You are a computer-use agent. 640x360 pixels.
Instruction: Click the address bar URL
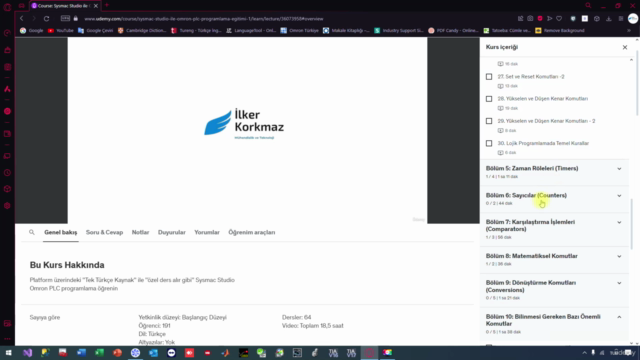[x=204, y=19]
